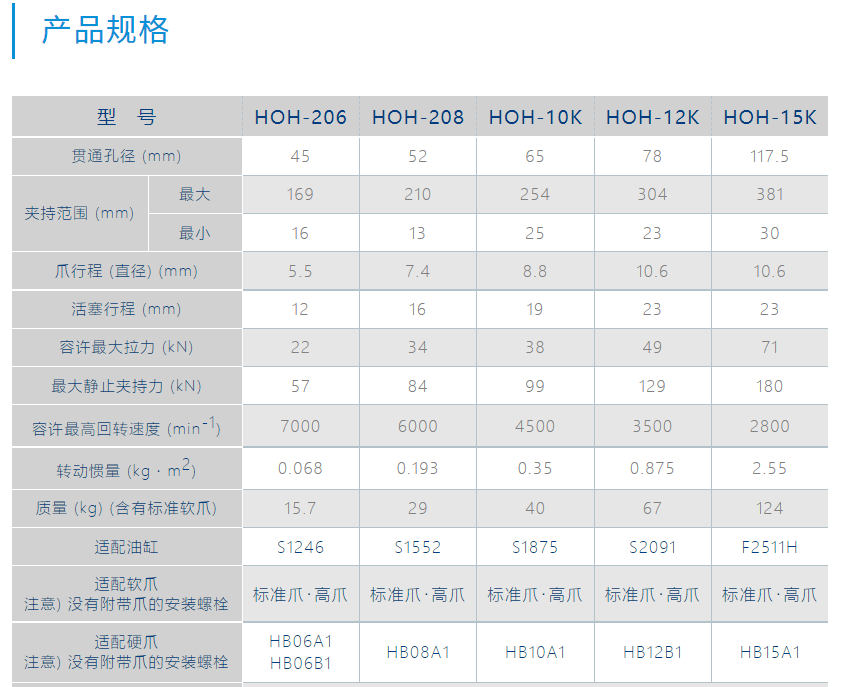Select the 容许最高回转速度 row label
Screen dimensions: 841x687
pyautogui.click(x=127, y=427)
